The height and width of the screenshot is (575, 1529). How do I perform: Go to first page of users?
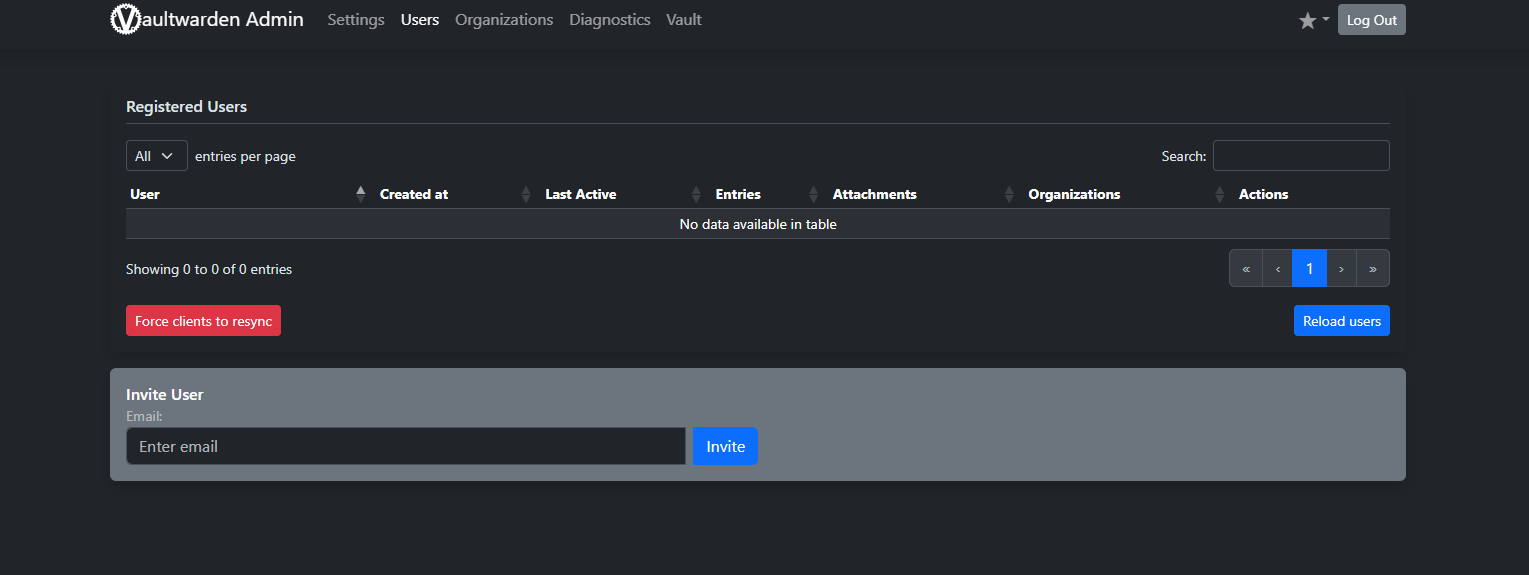click(1246, 268)
